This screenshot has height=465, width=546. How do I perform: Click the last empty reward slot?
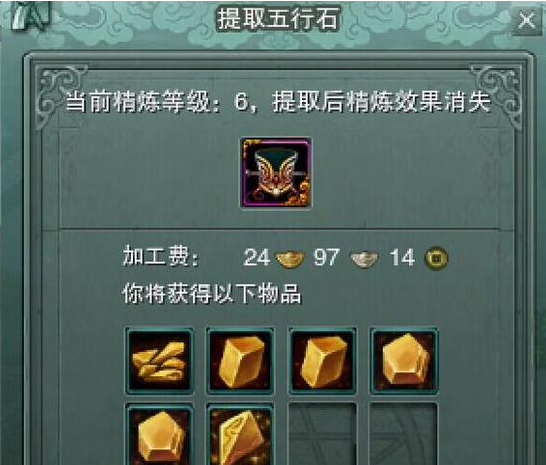[404, 434]
